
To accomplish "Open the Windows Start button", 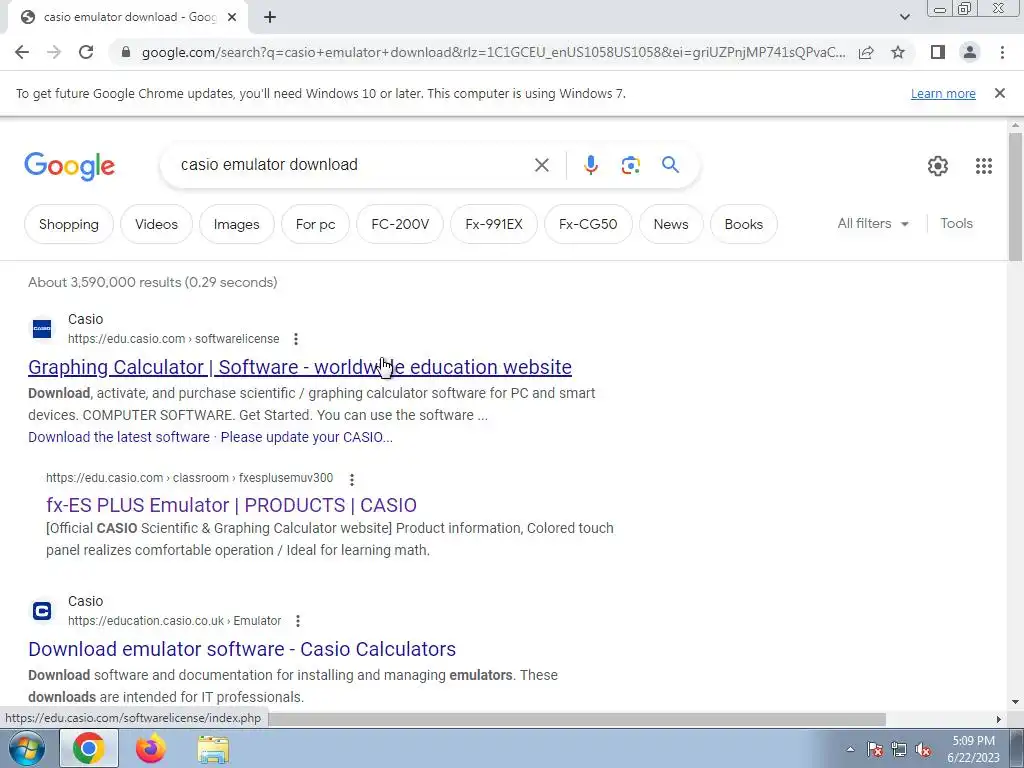I will [x=27, y=748].
